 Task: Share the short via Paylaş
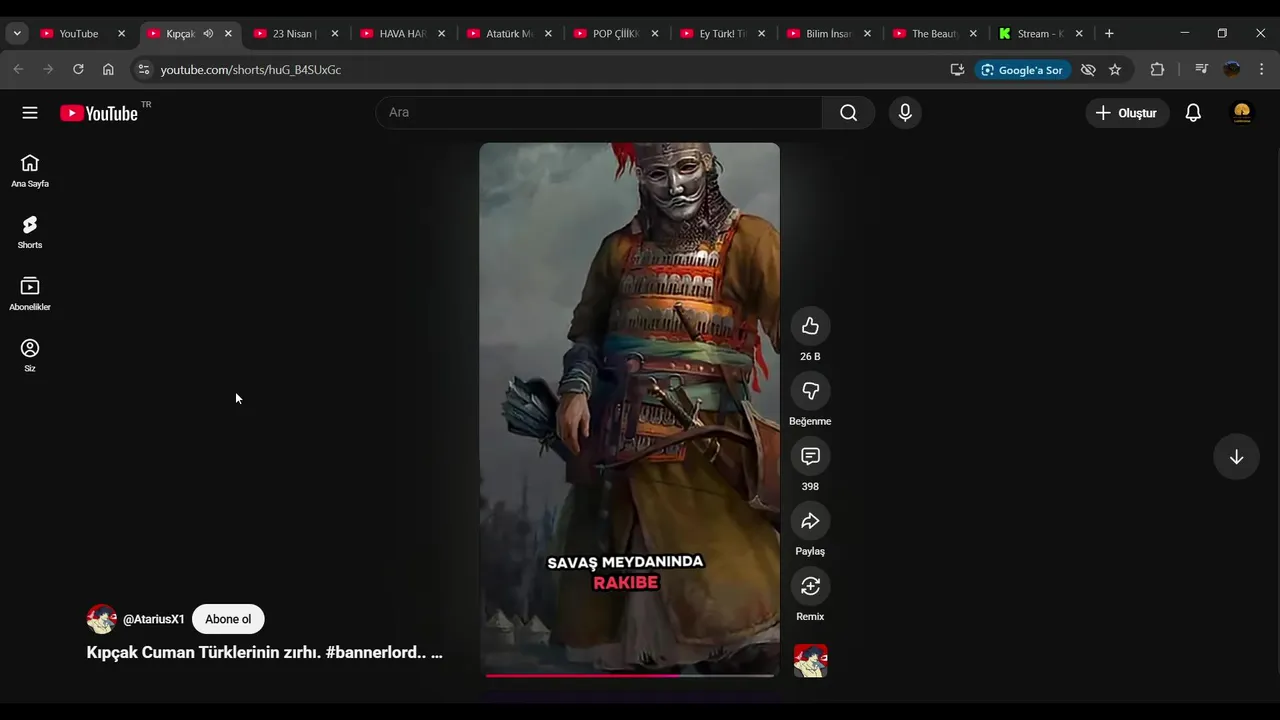point(810,521)
